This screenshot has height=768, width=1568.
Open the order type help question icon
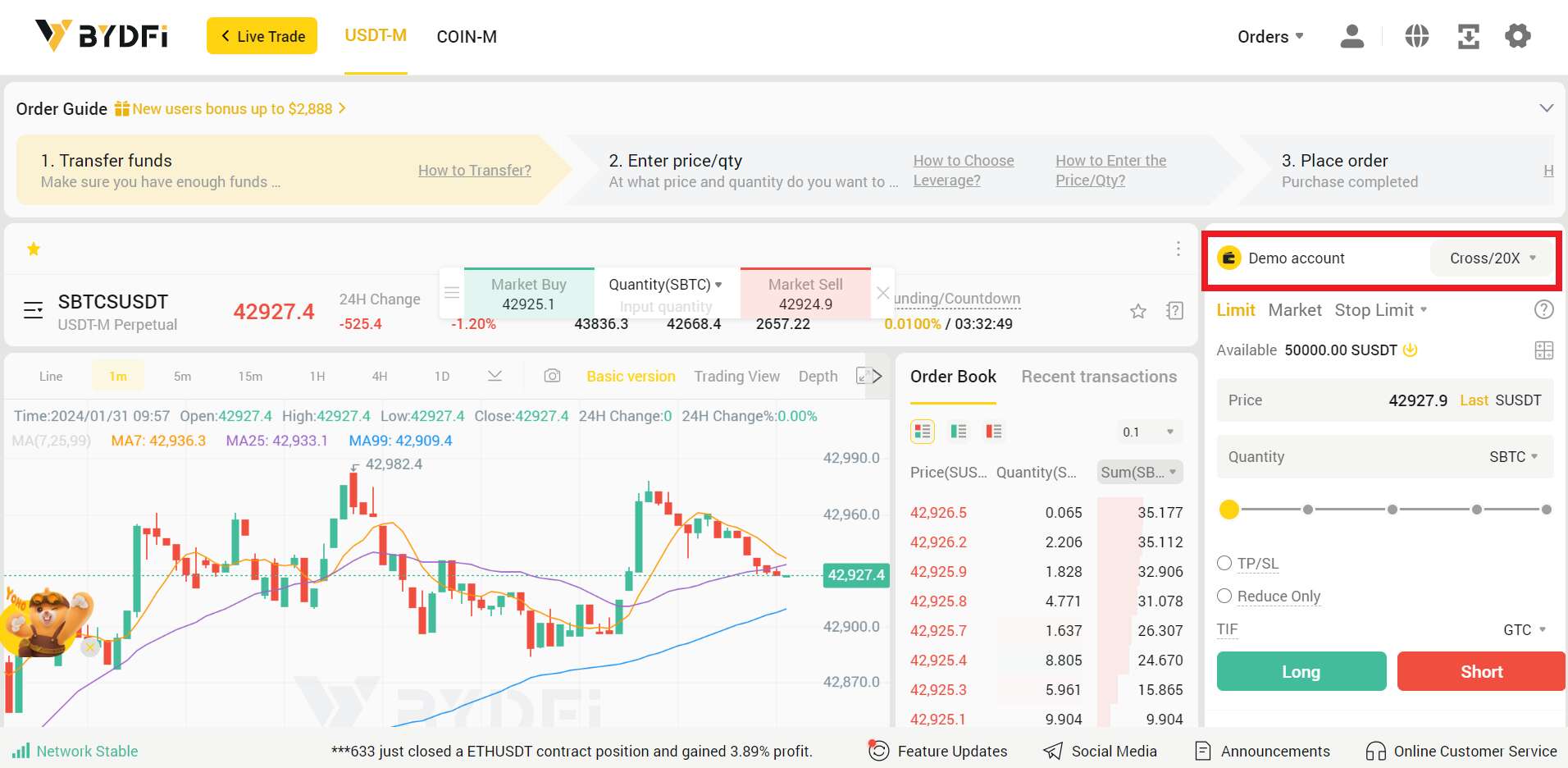[x=1543, y=309]
